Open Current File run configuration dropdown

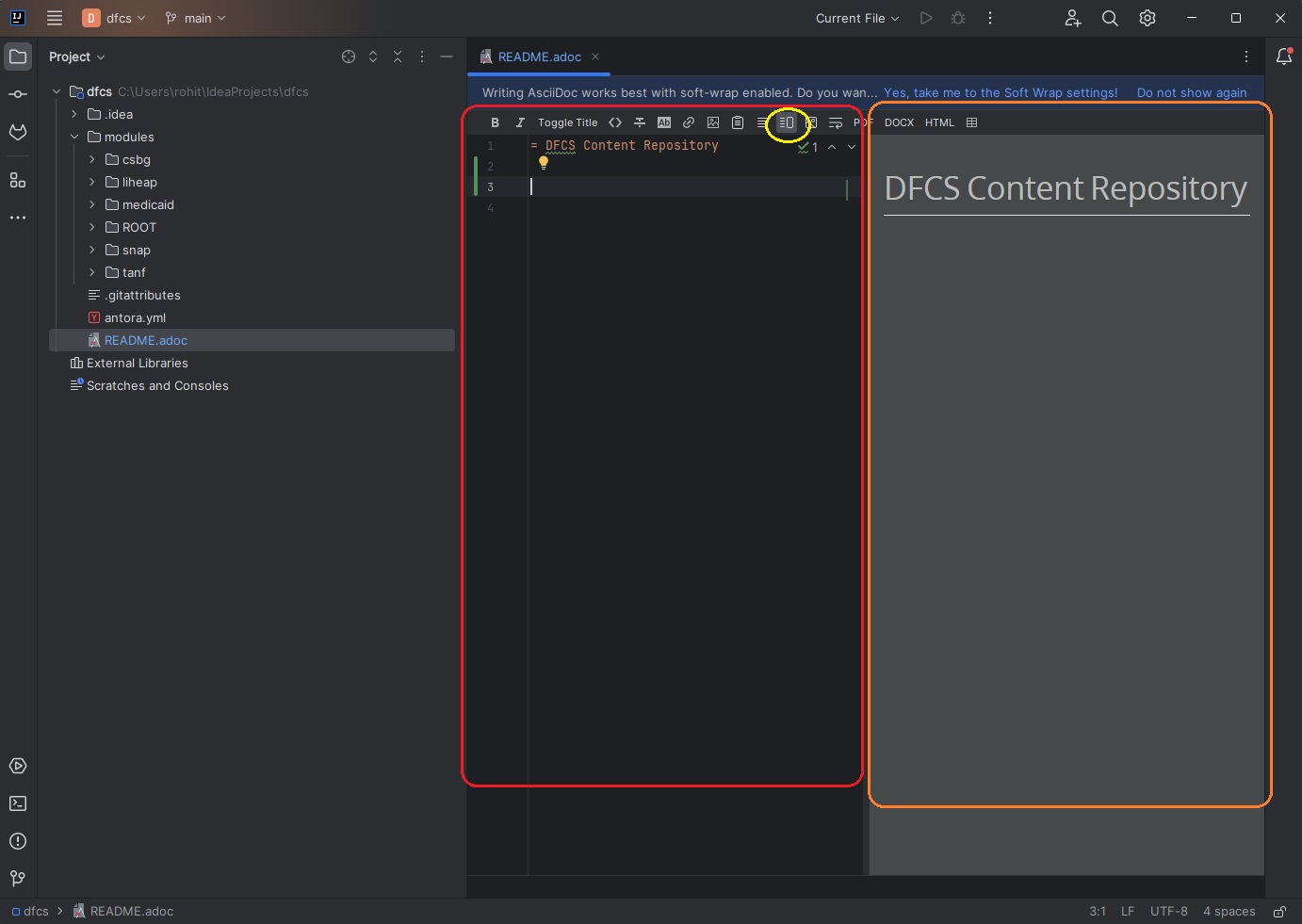[857, 18]
